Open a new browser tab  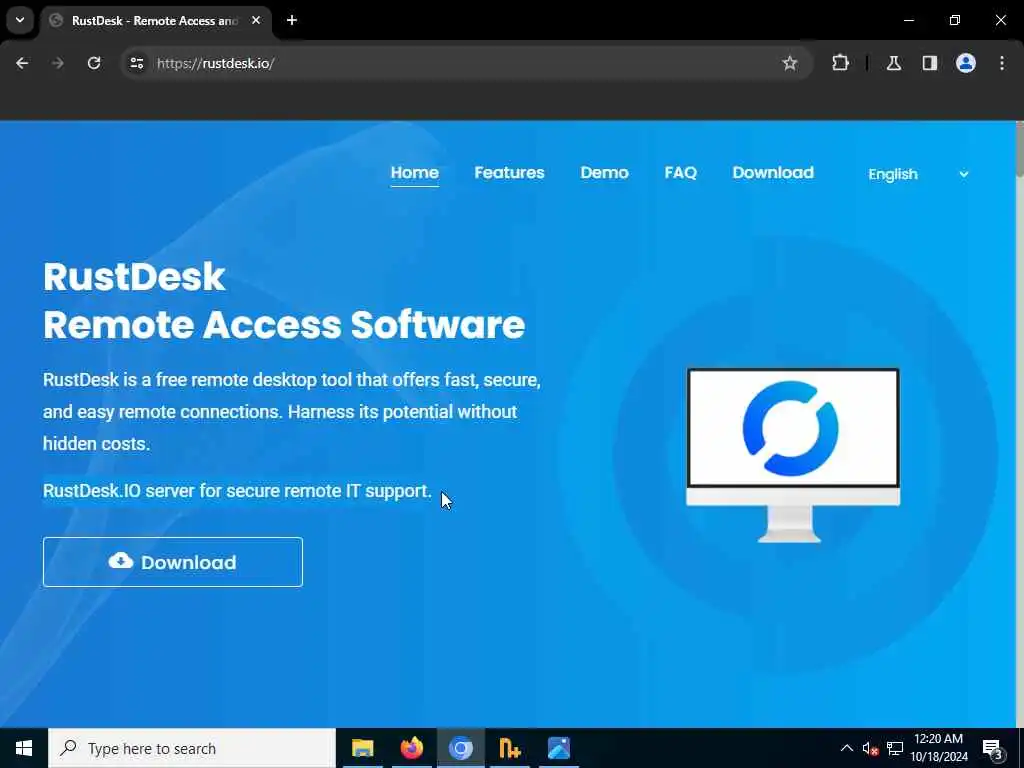292,20
